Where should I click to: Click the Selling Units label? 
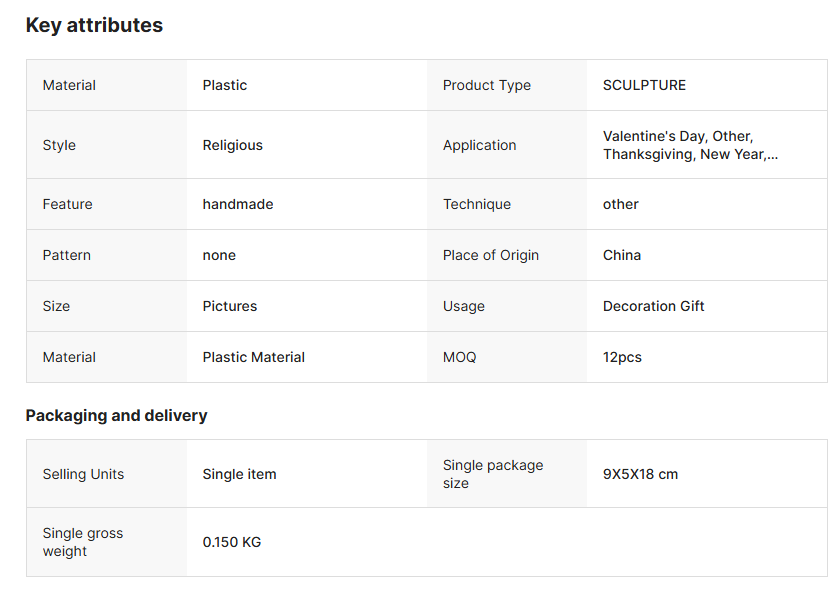83,474
